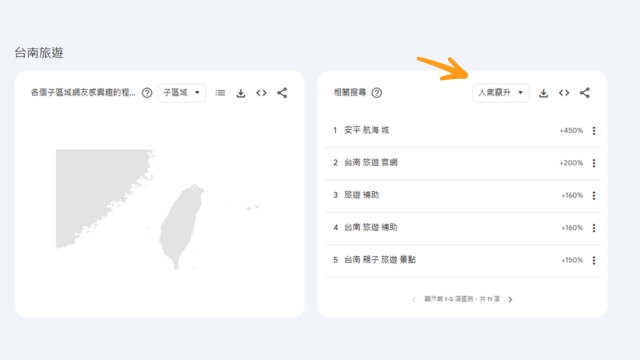Click the +200% value

(571, 163)
